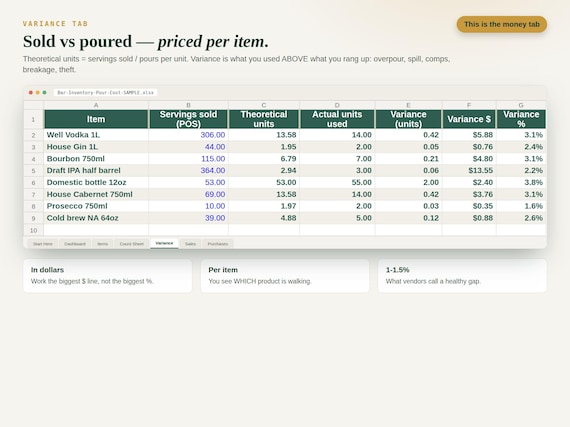Screen dimensions: 570x427
Task: Click the green maximize dot of the spreadsheet window
Action: pos(44,93)
